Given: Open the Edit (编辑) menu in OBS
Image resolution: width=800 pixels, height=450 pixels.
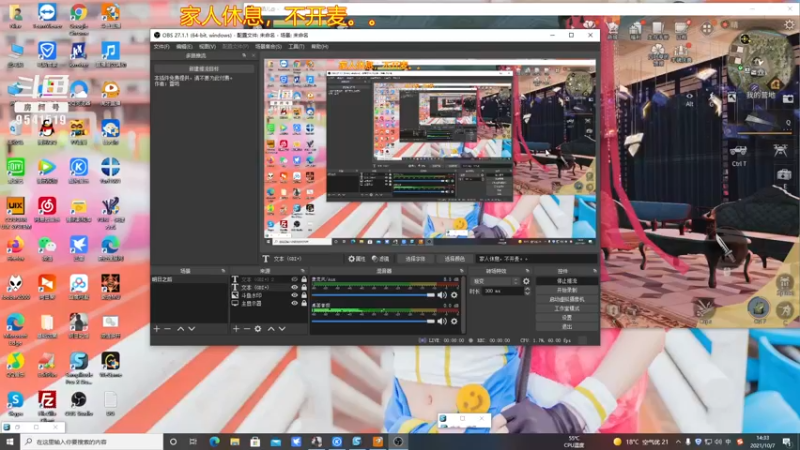Looking at the screenshot, I should click(184, 47).
